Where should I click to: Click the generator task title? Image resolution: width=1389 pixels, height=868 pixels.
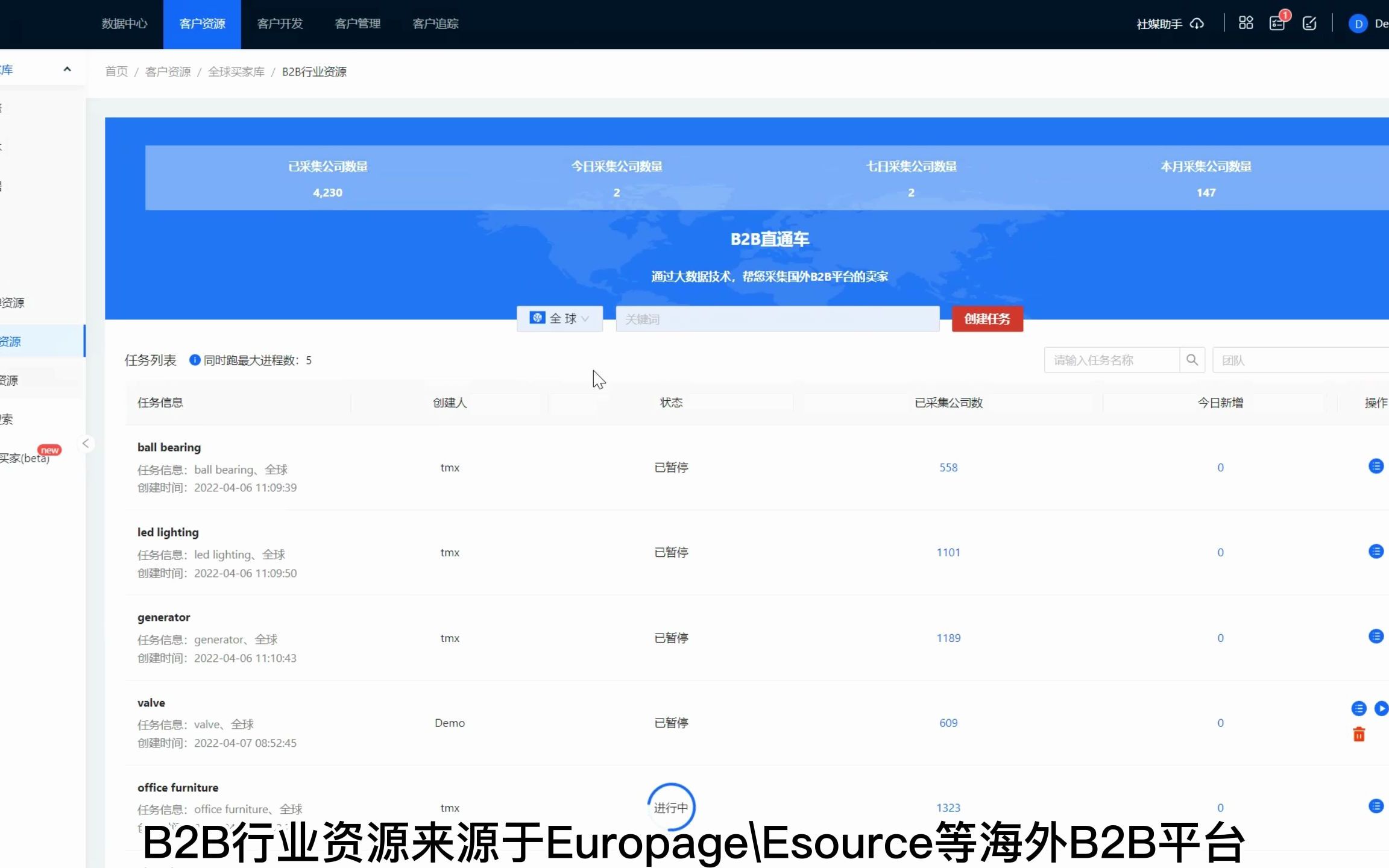click(x=163, y=617)
